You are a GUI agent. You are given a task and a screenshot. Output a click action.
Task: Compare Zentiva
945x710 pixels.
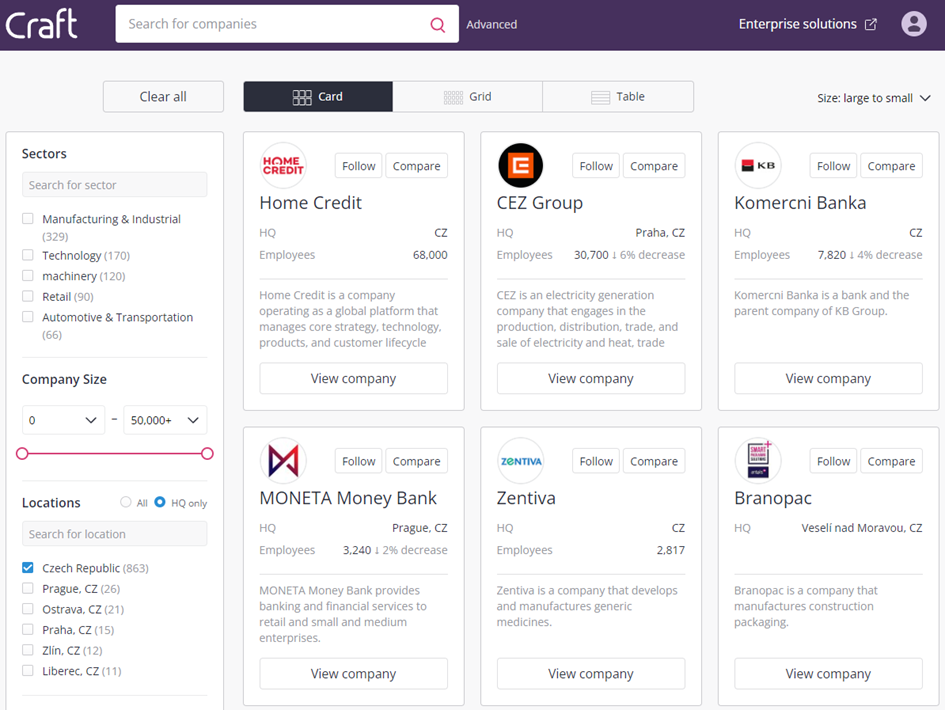pos(654,461)
